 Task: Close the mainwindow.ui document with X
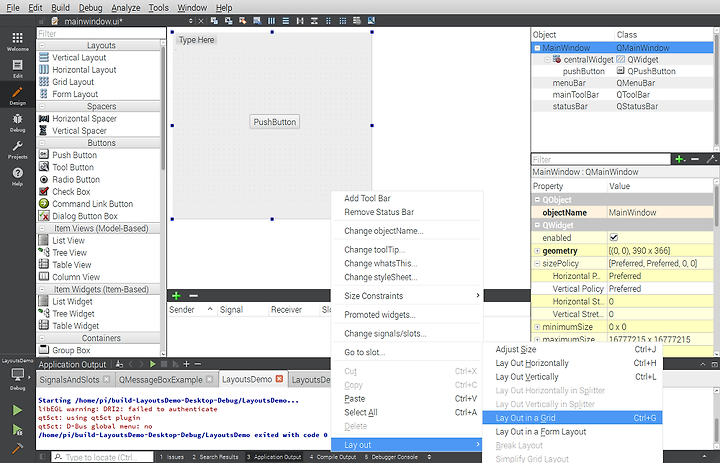201,21
